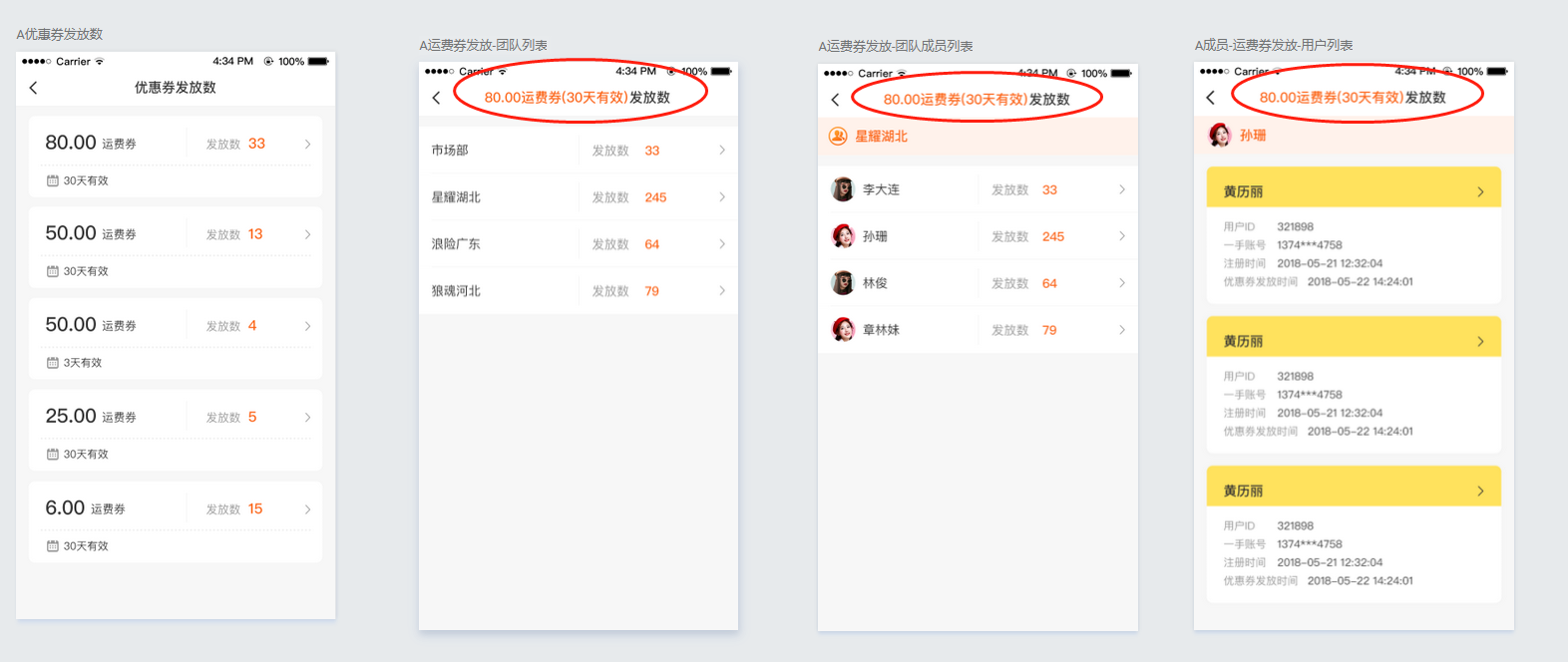Screen dimensions: 1568x662
Task: Click 孙珊's avatar in user list header
Action: click(x=1220, y=135)
